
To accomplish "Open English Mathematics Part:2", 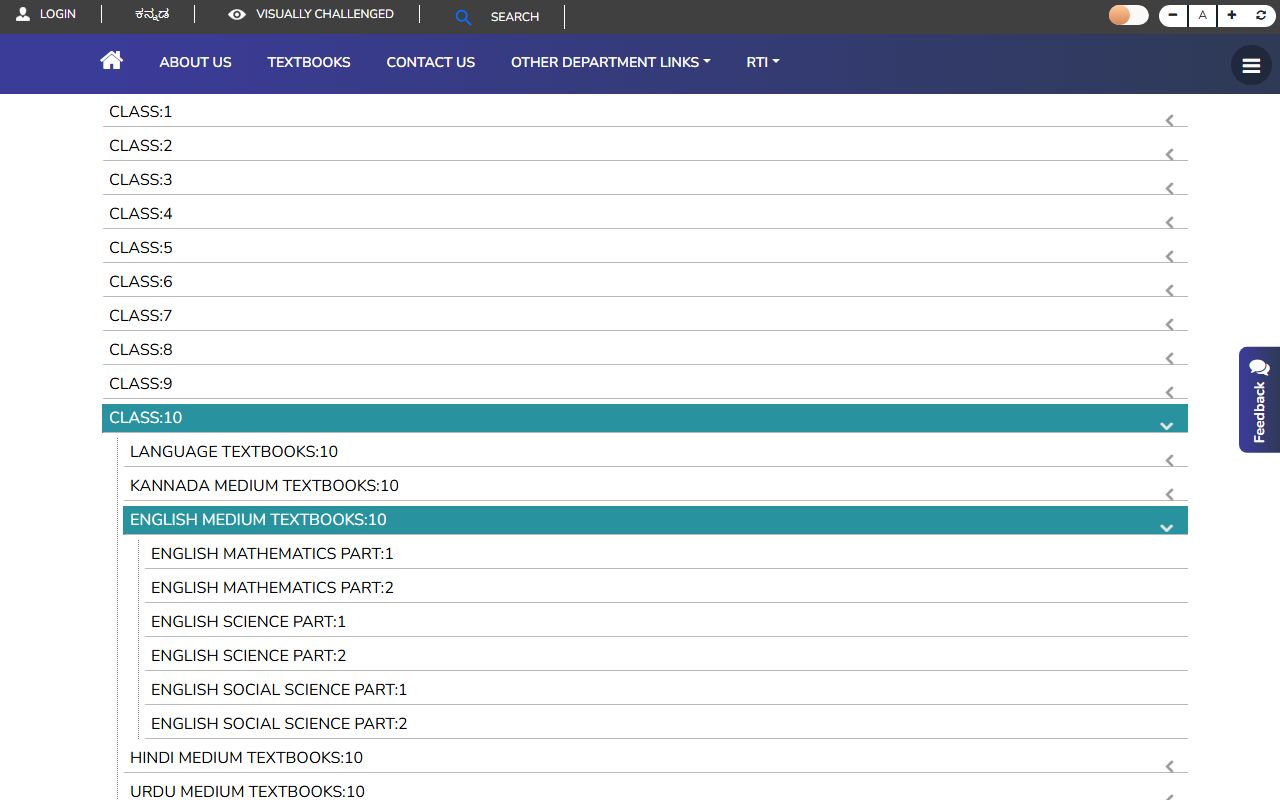I will [666, 588].
